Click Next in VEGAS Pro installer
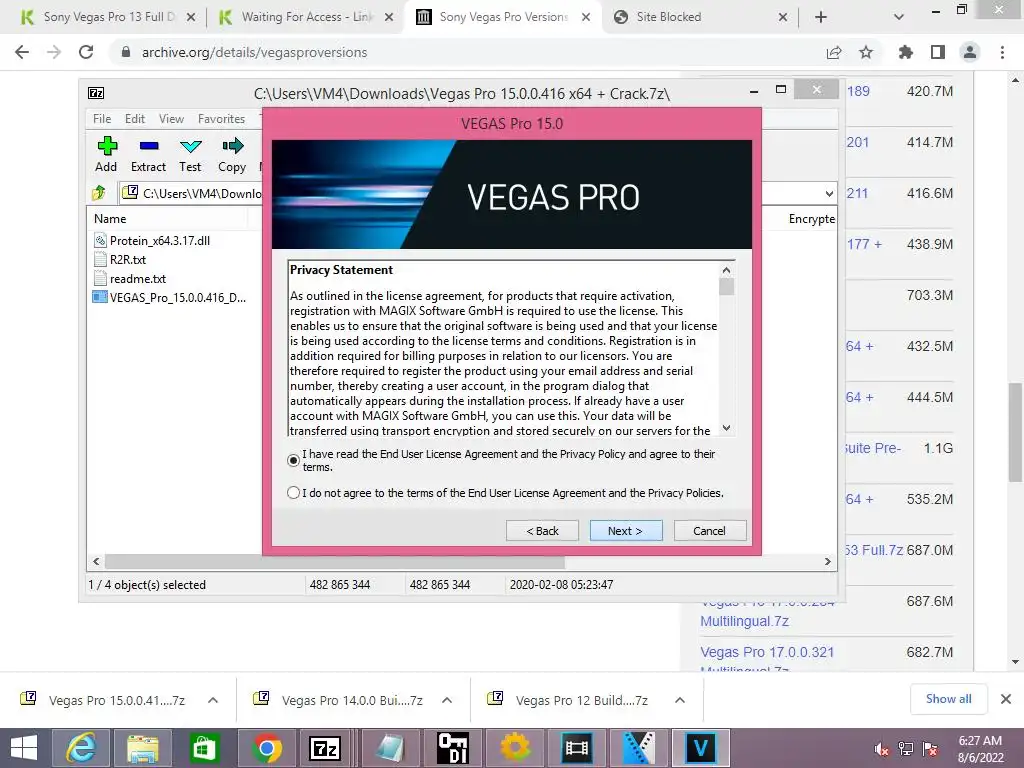Viewport: 1024px width, 768px height. point(626,531)
